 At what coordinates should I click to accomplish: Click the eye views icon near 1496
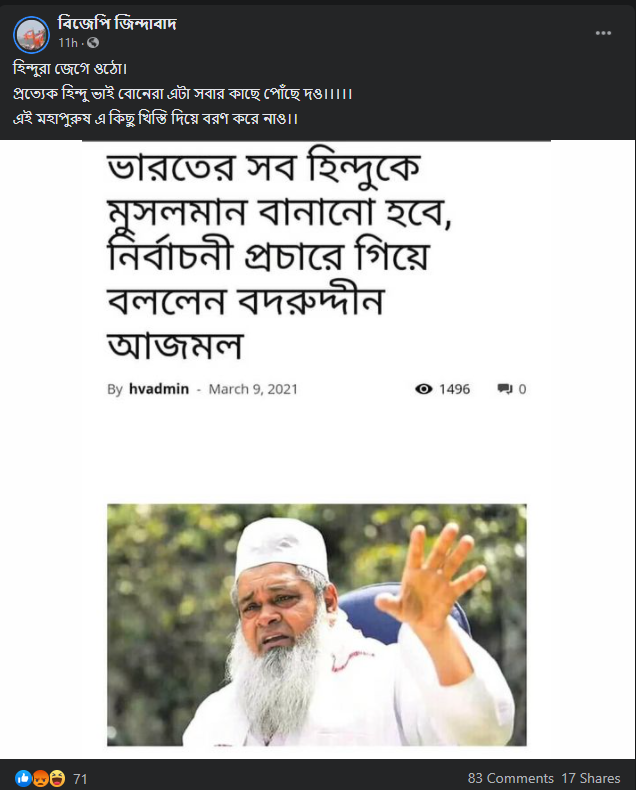[423, 389]
